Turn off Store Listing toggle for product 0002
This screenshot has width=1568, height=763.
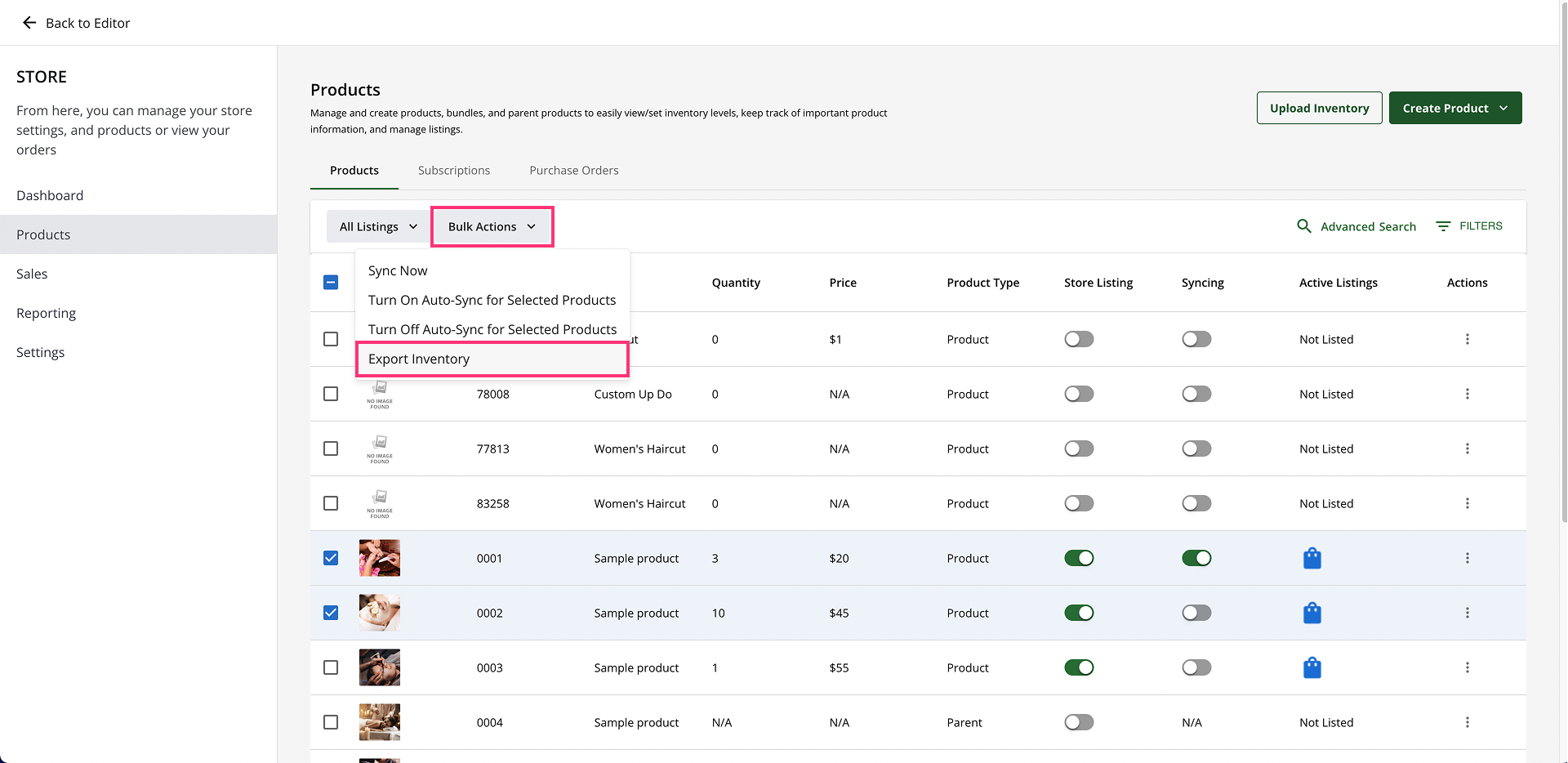[1079, 613]
